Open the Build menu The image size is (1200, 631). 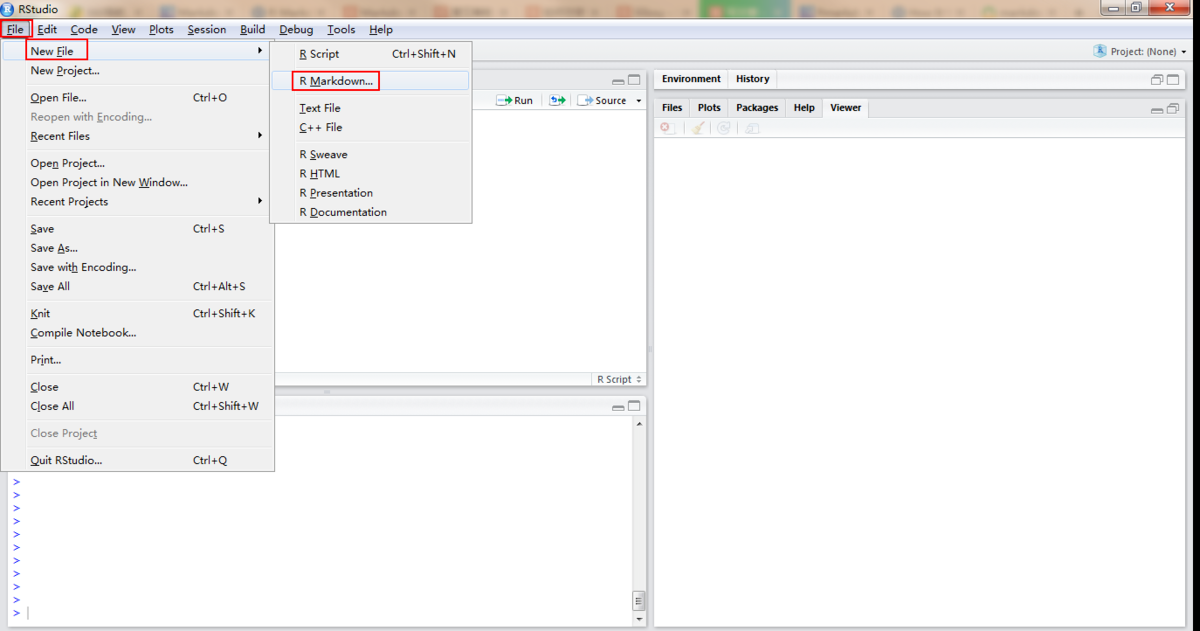(x=252, y=29)
